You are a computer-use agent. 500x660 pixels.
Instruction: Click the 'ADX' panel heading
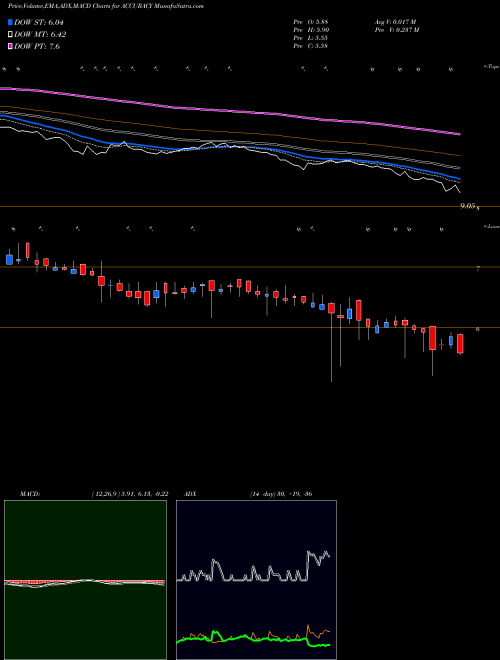click(190, 494)
